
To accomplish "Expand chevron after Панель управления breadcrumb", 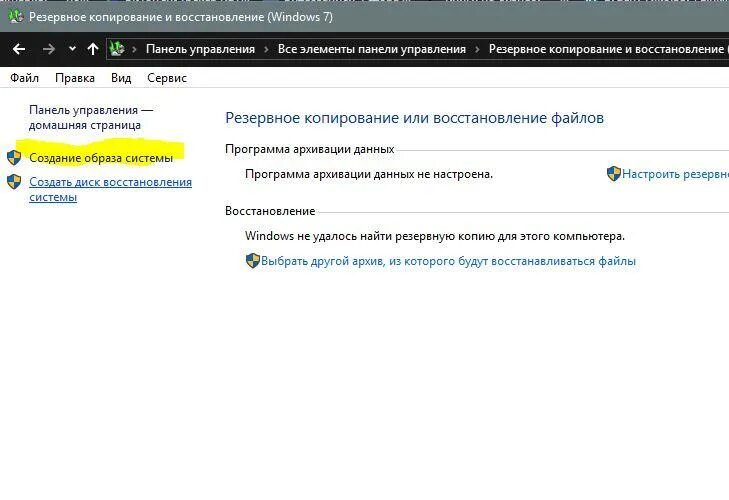I will click(x=266, y=49).
